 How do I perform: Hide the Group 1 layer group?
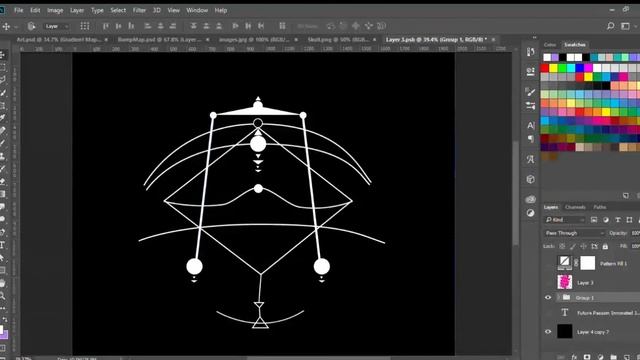point(548,298)
